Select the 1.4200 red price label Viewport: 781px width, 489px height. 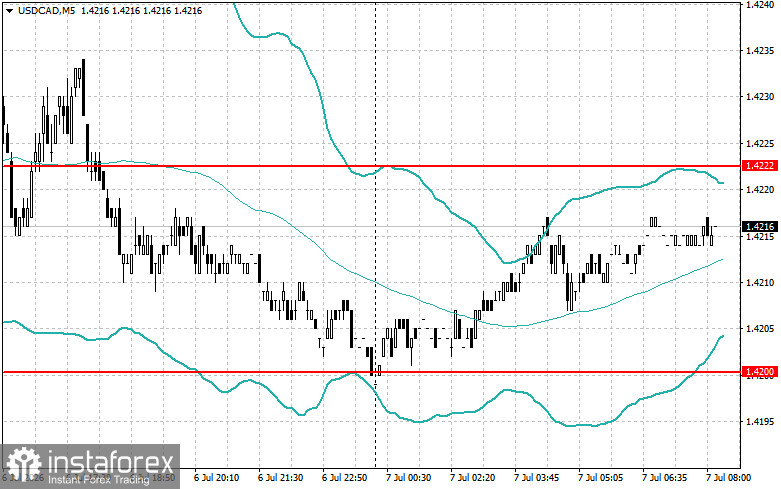(x=760, y=372)
